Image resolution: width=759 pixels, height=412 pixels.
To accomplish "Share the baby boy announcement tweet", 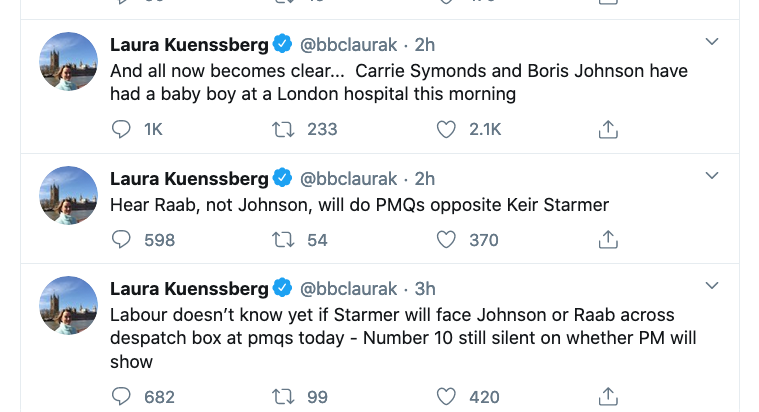I will pos(607,129).
